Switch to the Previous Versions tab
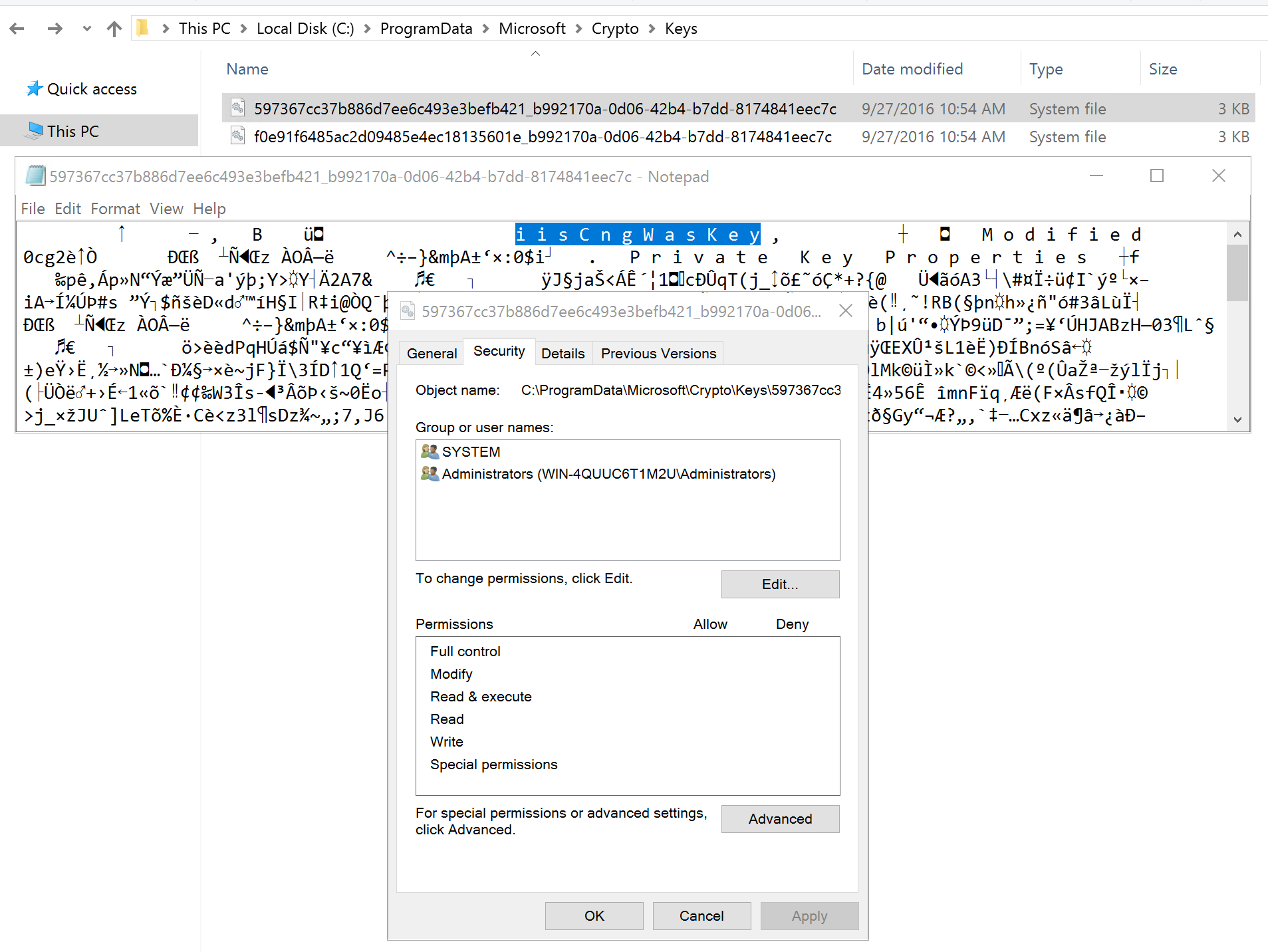The width and height of the screenshot is (1268, 952). click(658, 354)
